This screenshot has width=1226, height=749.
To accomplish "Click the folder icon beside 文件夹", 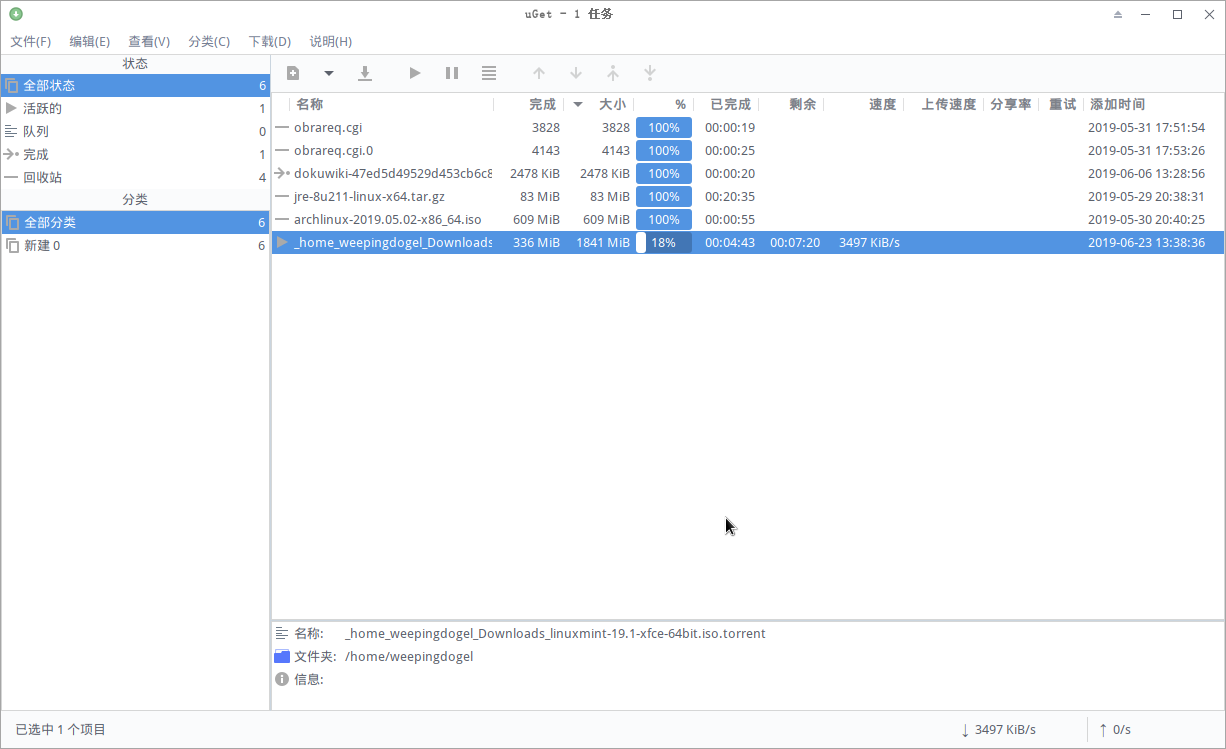I will [281, 656].
